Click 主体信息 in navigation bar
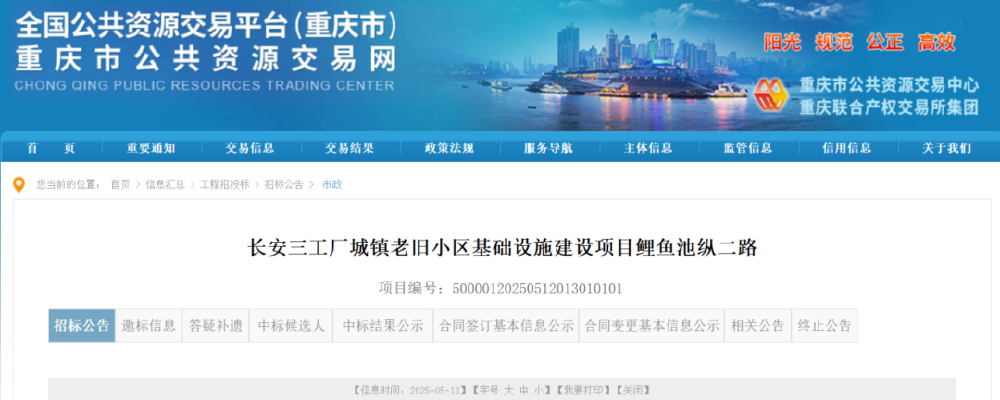Screen dimensions: 1000x400 coord(648,149)
